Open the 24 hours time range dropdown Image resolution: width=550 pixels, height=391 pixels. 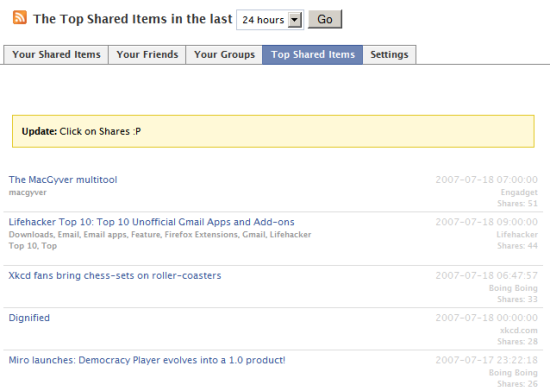point(270,20)
